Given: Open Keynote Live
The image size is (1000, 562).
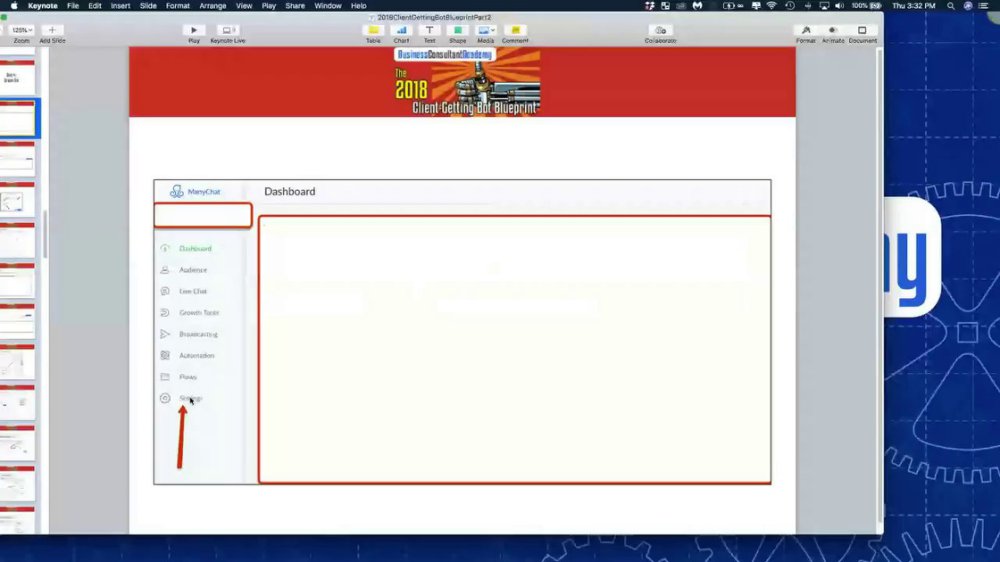Looking at the screenshot, I should coord(228,30).
